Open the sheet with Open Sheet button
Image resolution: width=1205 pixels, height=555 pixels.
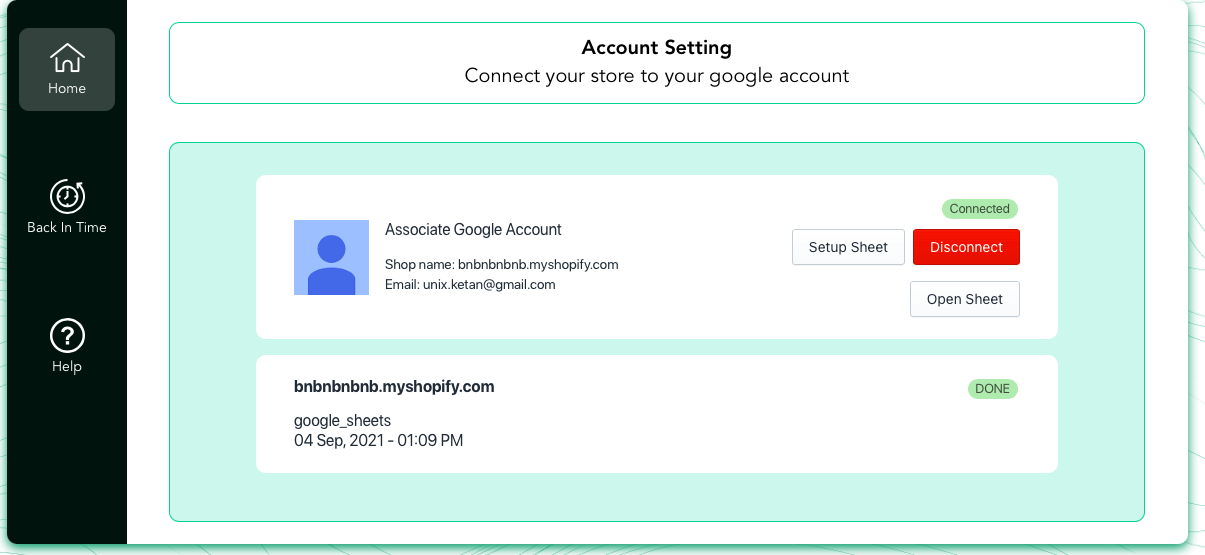pos(964,299)
